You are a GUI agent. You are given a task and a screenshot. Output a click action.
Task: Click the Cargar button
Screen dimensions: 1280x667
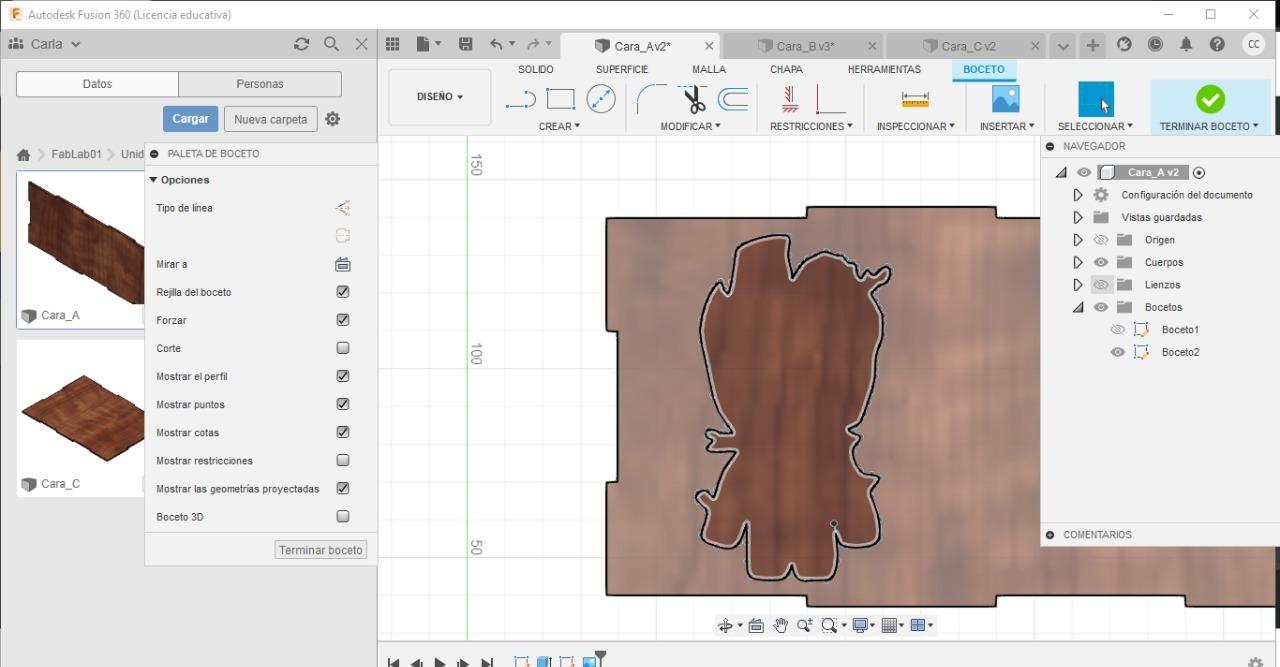pyautogui.click(x=190, y=118)
